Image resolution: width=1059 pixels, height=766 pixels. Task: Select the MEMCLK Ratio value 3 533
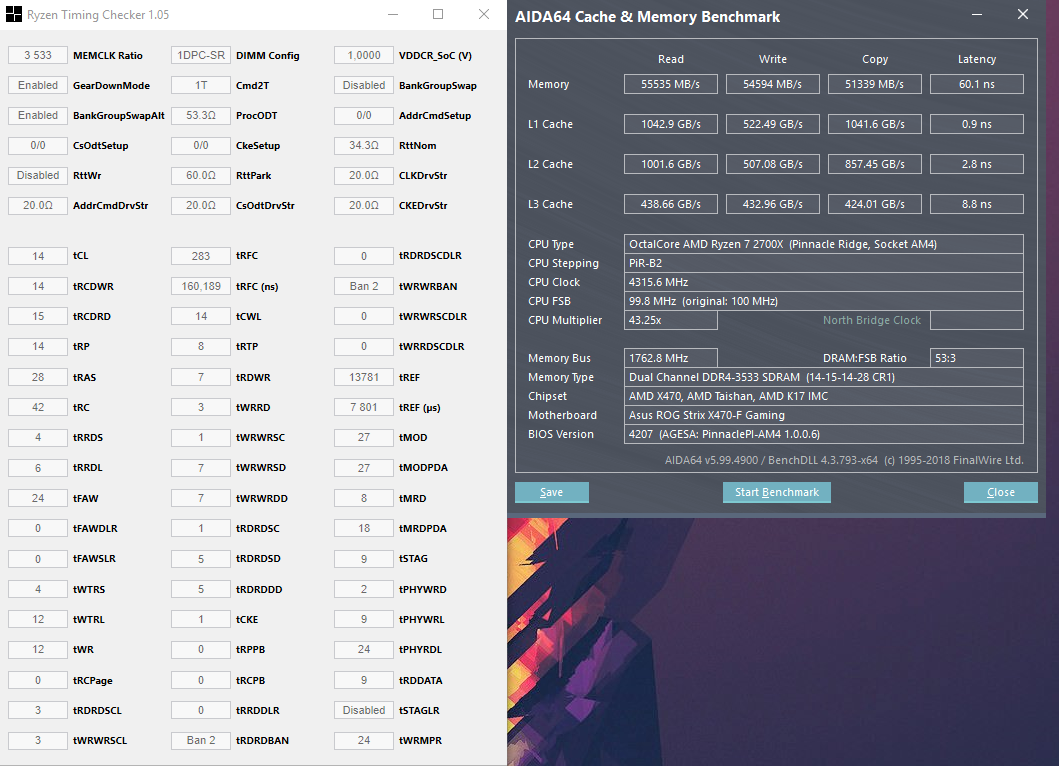pos(38,55)
